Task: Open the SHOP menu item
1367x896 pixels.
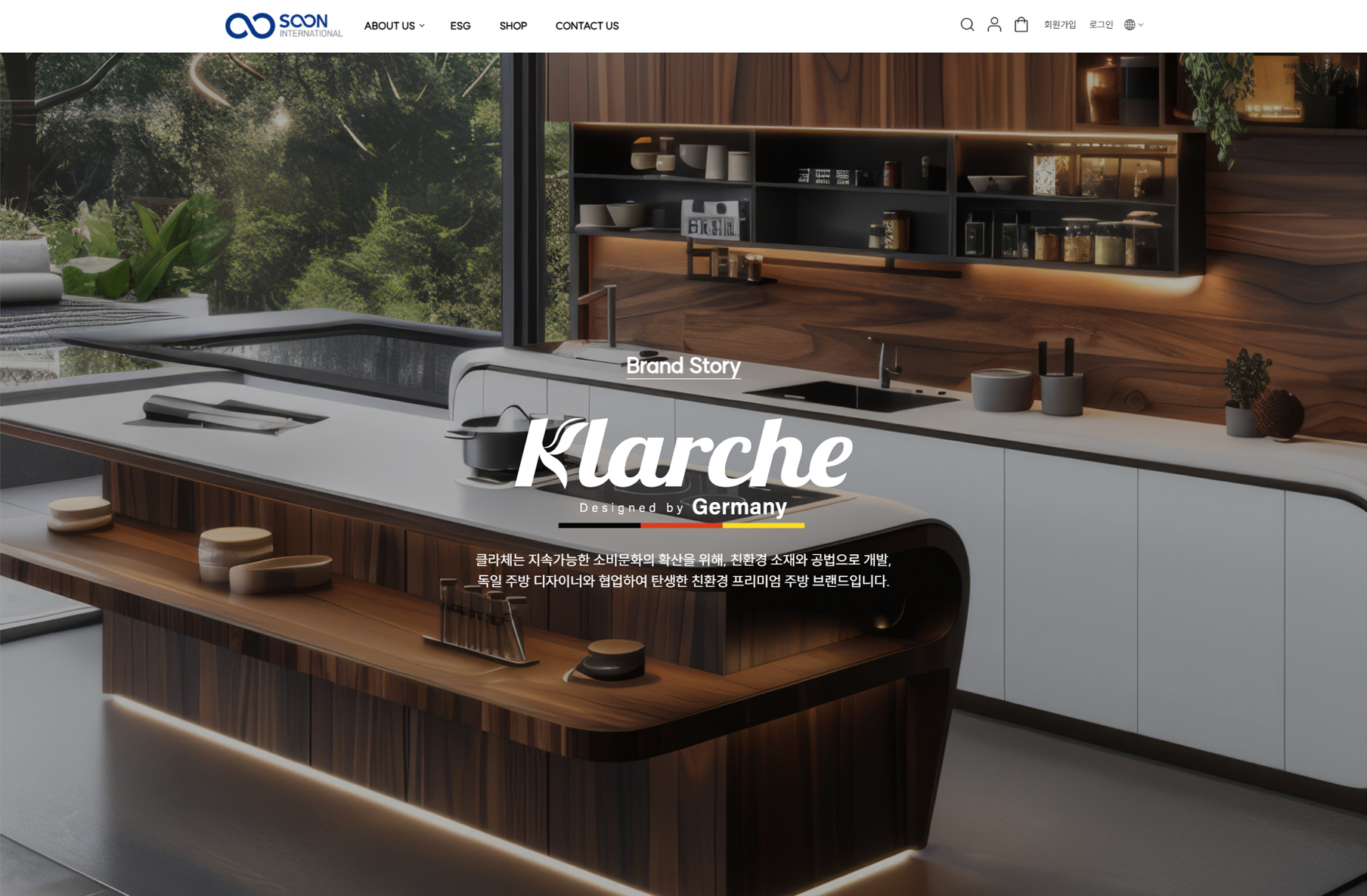Action: 513,26
